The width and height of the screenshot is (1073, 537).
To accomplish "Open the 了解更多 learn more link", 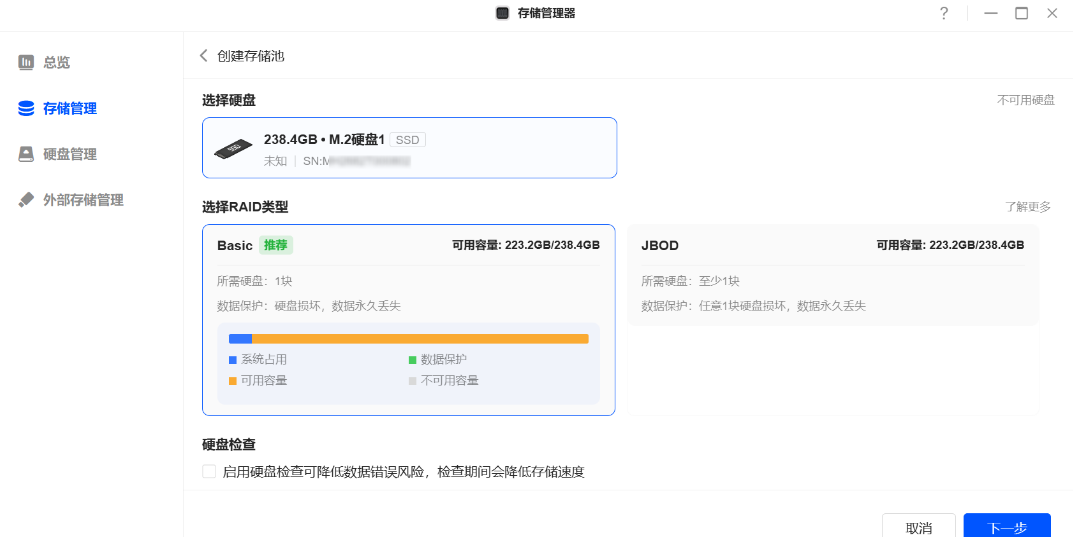I will [x=1028, y=207].
